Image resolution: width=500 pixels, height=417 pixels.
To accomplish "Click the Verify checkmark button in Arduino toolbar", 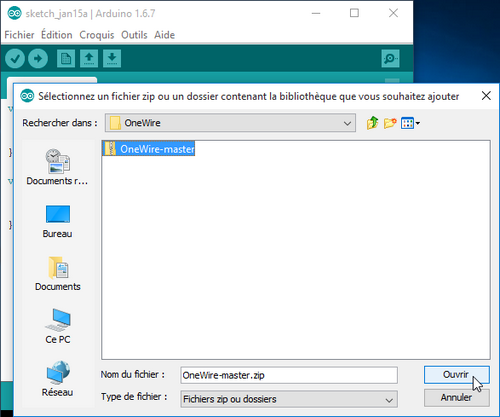I will point(15,59).
